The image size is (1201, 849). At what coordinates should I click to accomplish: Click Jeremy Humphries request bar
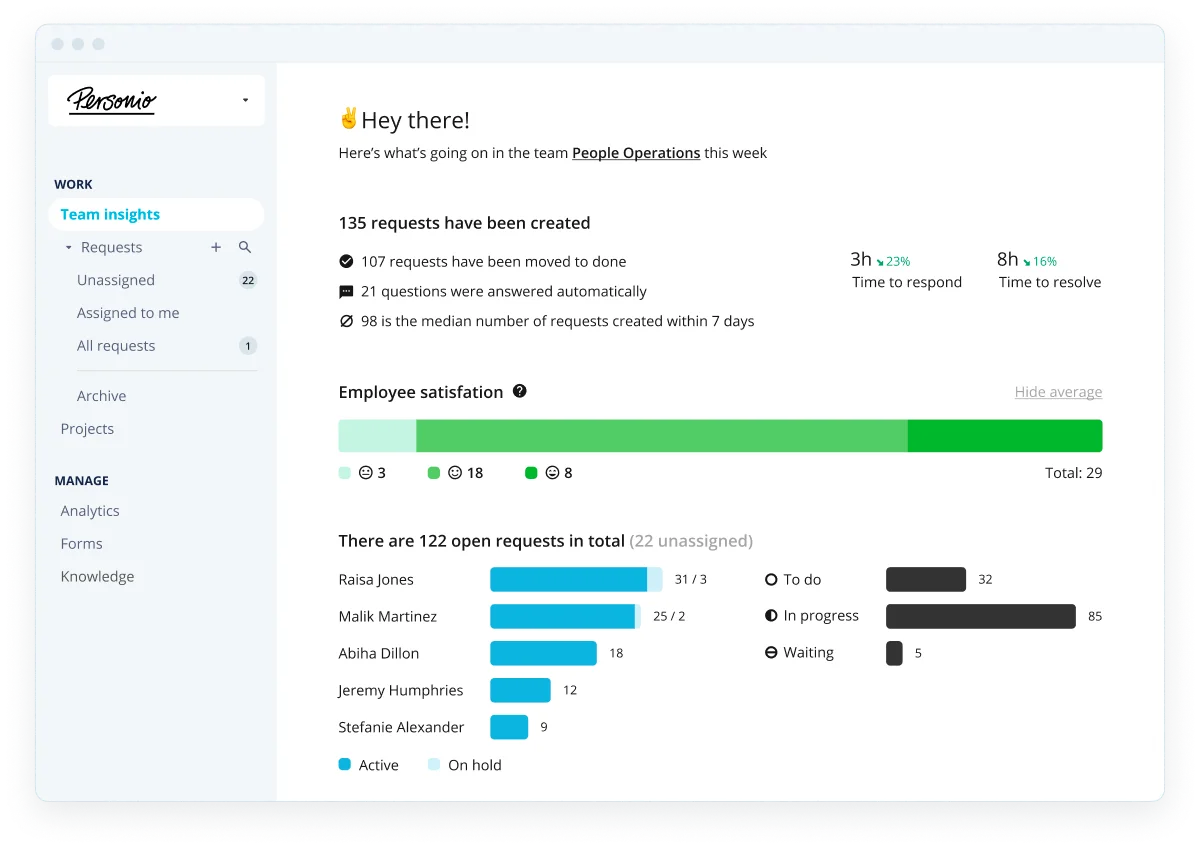[x=520, y=690]
